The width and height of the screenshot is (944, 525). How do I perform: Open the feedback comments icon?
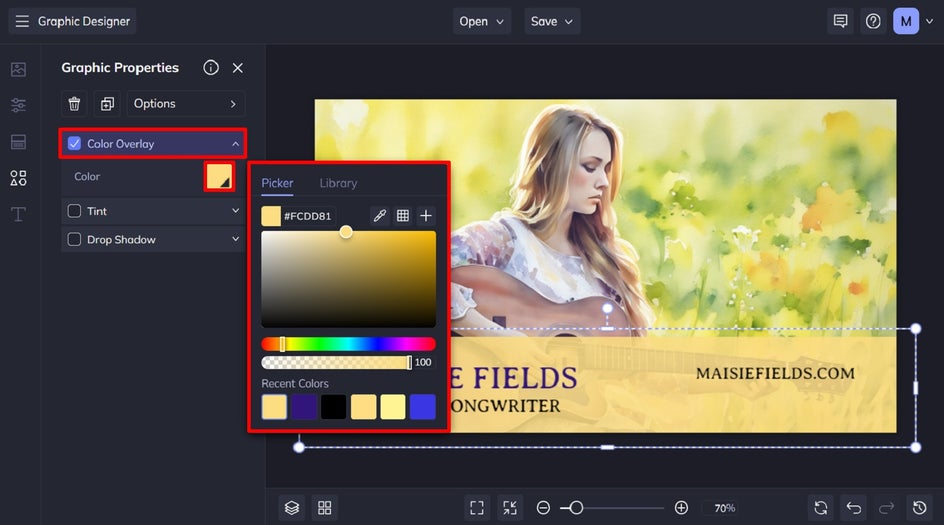point(840,22)
